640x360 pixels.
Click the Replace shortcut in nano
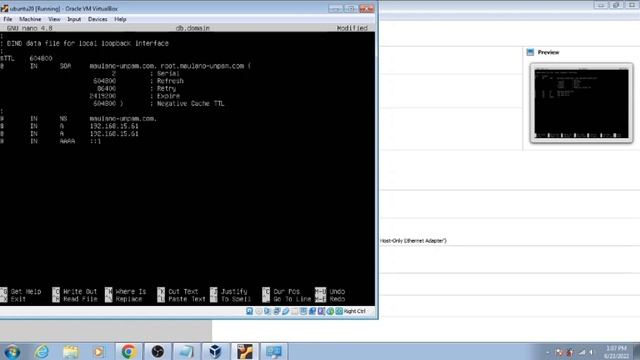point(124,299)
